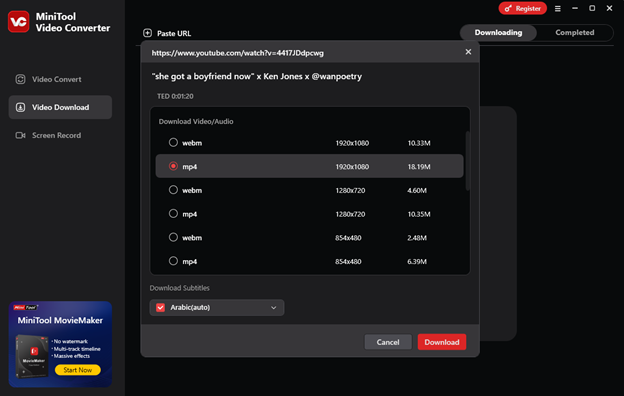Open Video Convert section
The width and height of the screenshot is (624, 396).
click(60, 79)
